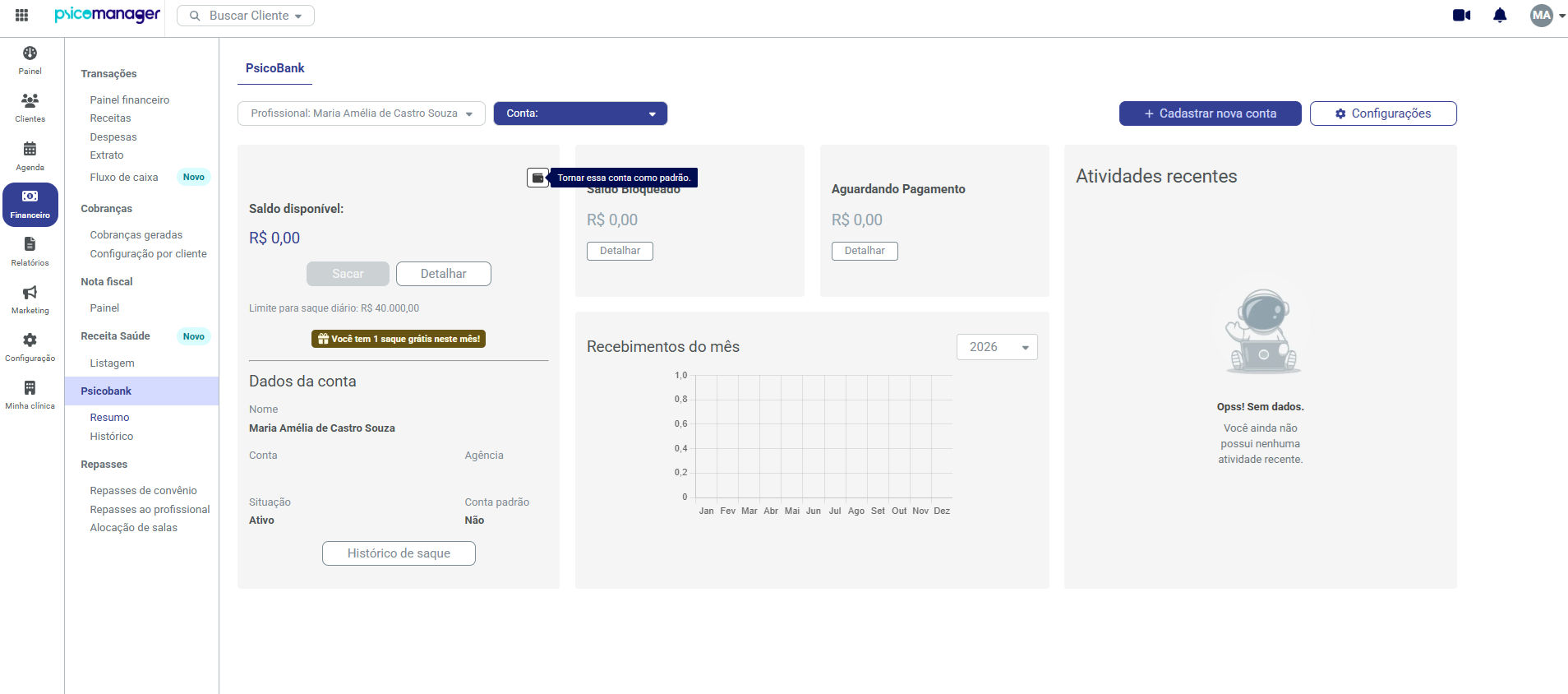Change year in the 2026 dropdown
The width and height of the screenshot is (1568, 694).
pos(997,347)
